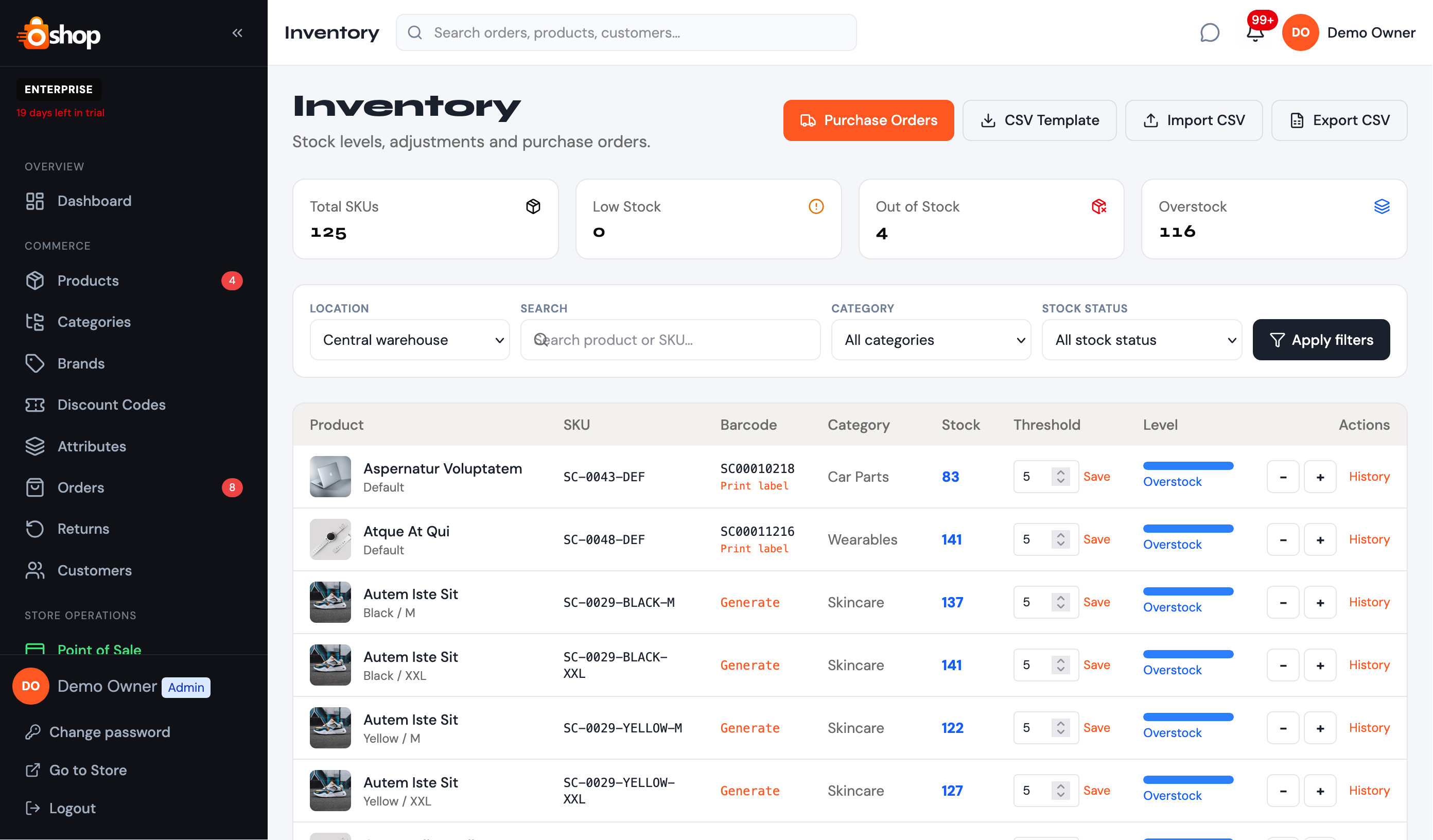Image resolution: width=1433 pixels, height=840 pixels.
Task: Click the logout arrow icon
Action: coord(33,808)
